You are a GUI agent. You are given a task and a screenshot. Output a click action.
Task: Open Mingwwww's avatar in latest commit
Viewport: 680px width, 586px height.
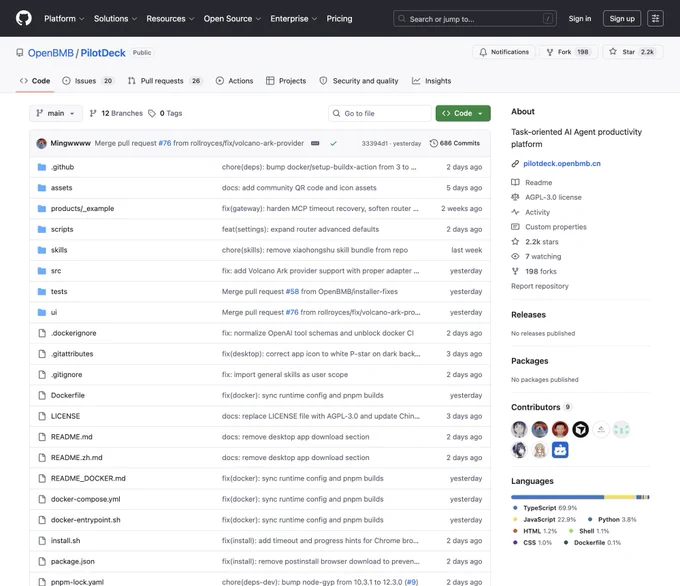click(x=42, y=143)
